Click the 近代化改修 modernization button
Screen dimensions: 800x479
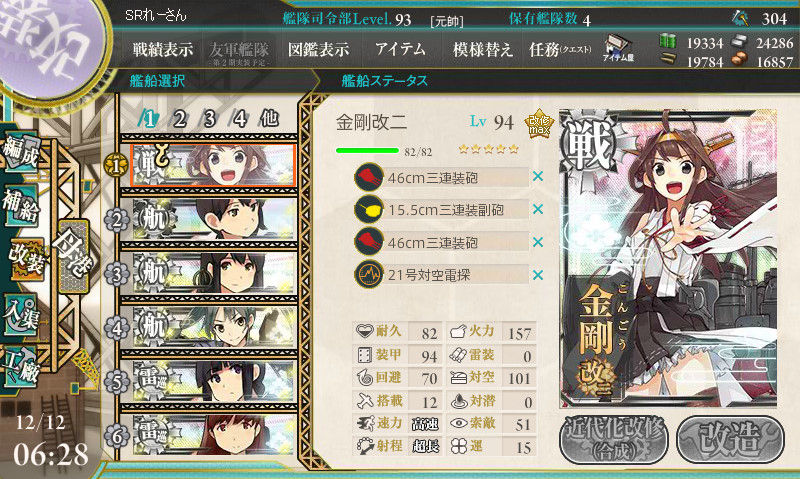pyautogui.click(x=614, y=440)
